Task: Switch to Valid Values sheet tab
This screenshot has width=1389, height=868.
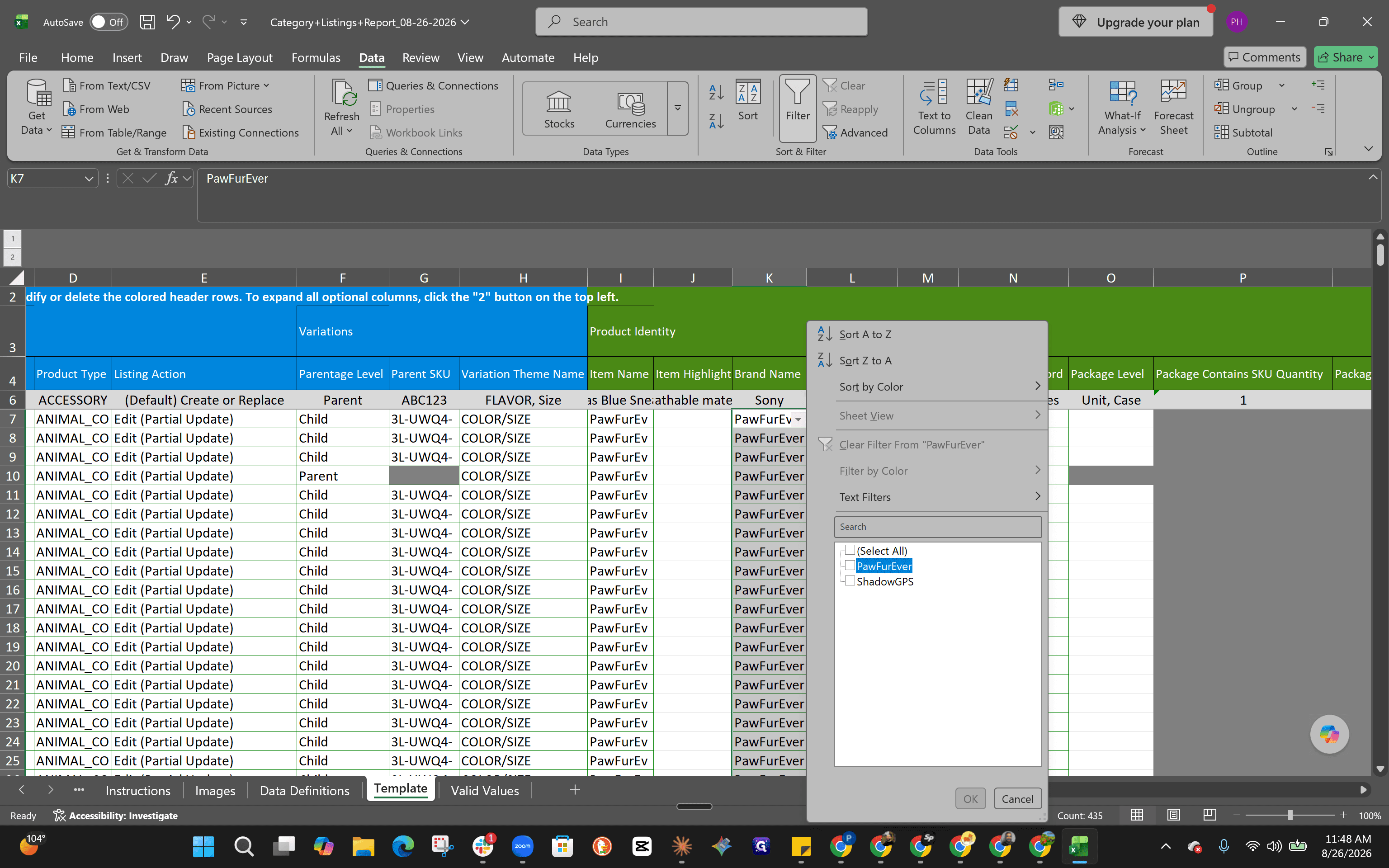Action: (x=484, y=791)
